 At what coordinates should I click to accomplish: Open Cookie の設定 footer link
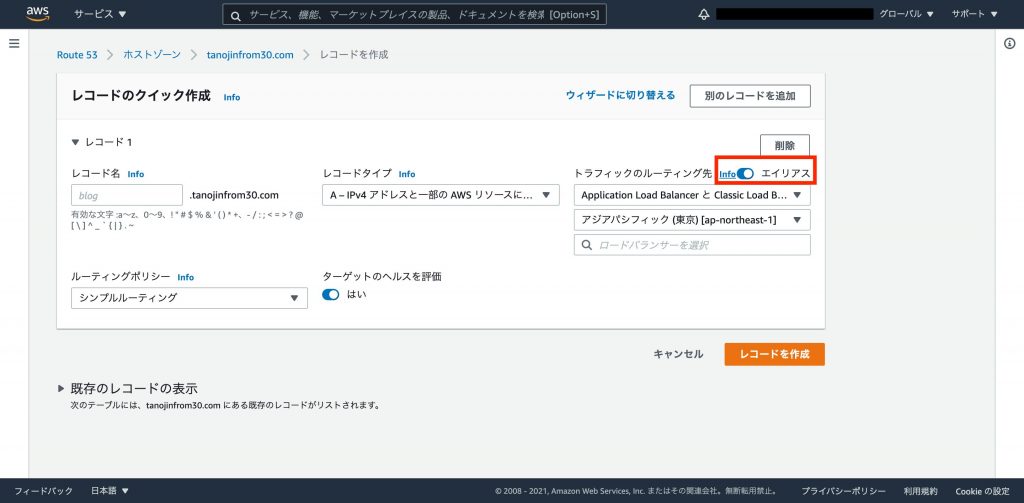point(982,491)
